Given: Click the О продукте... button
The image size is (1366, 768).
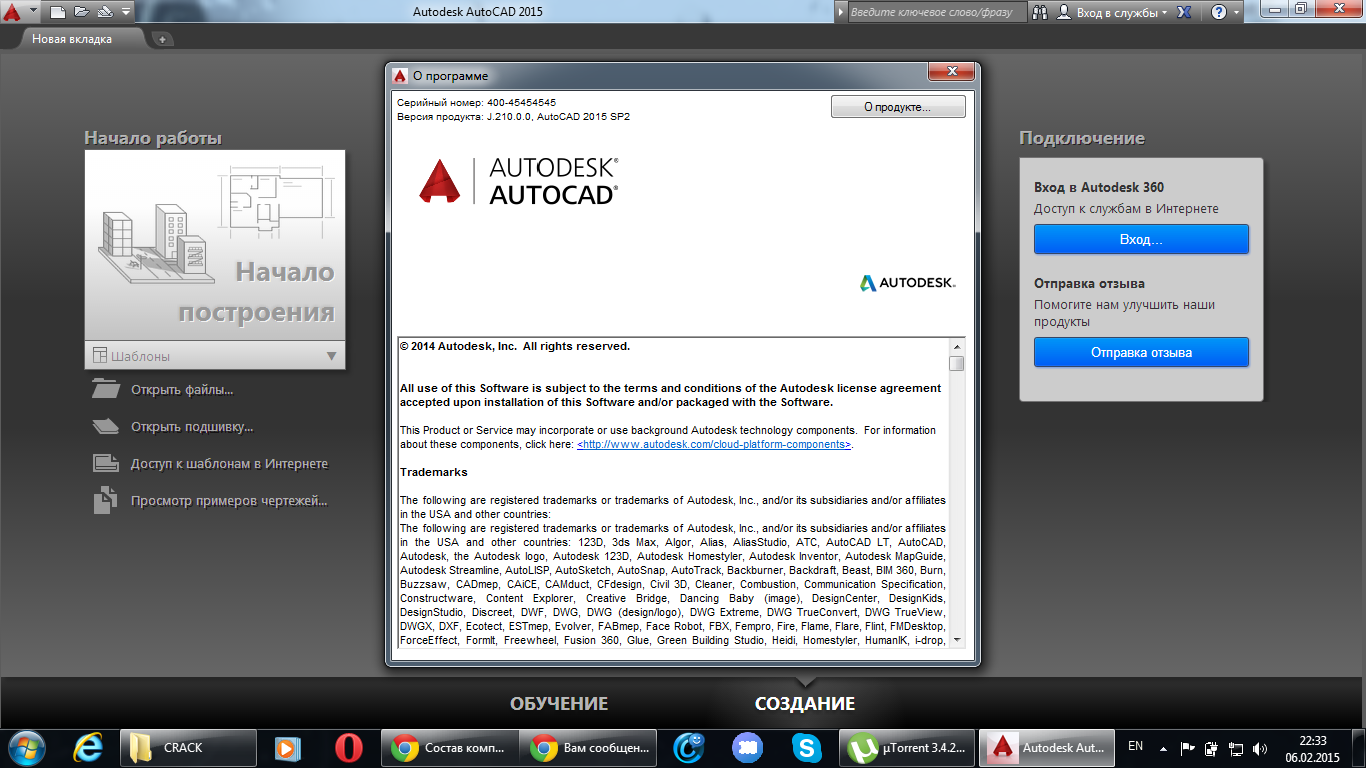Looking at the screenshot, I should [898, 107].
